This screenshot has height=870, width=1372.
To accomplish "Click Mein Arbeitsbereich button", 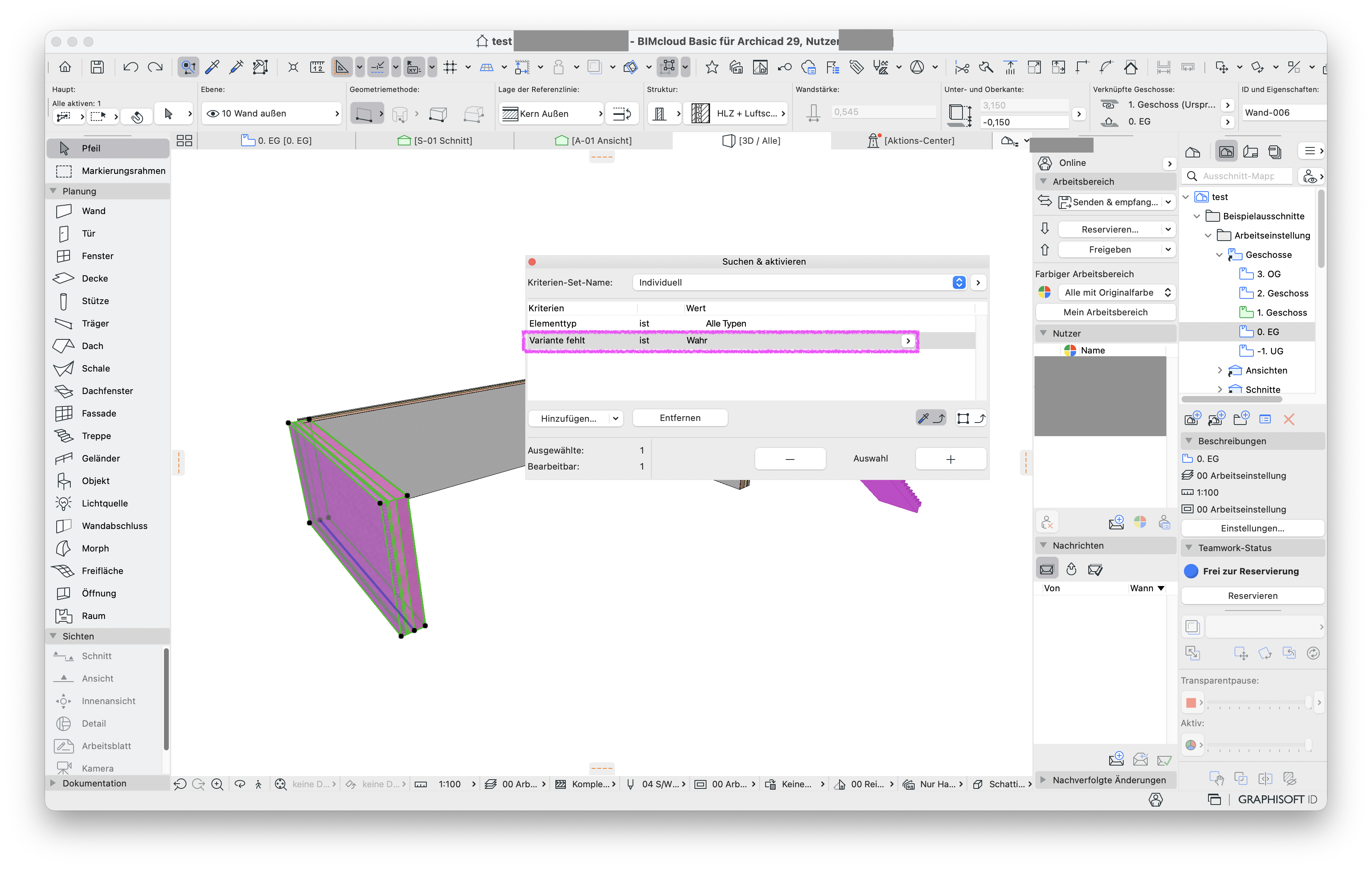I will pyautogui.click(x=1105, y=312).
